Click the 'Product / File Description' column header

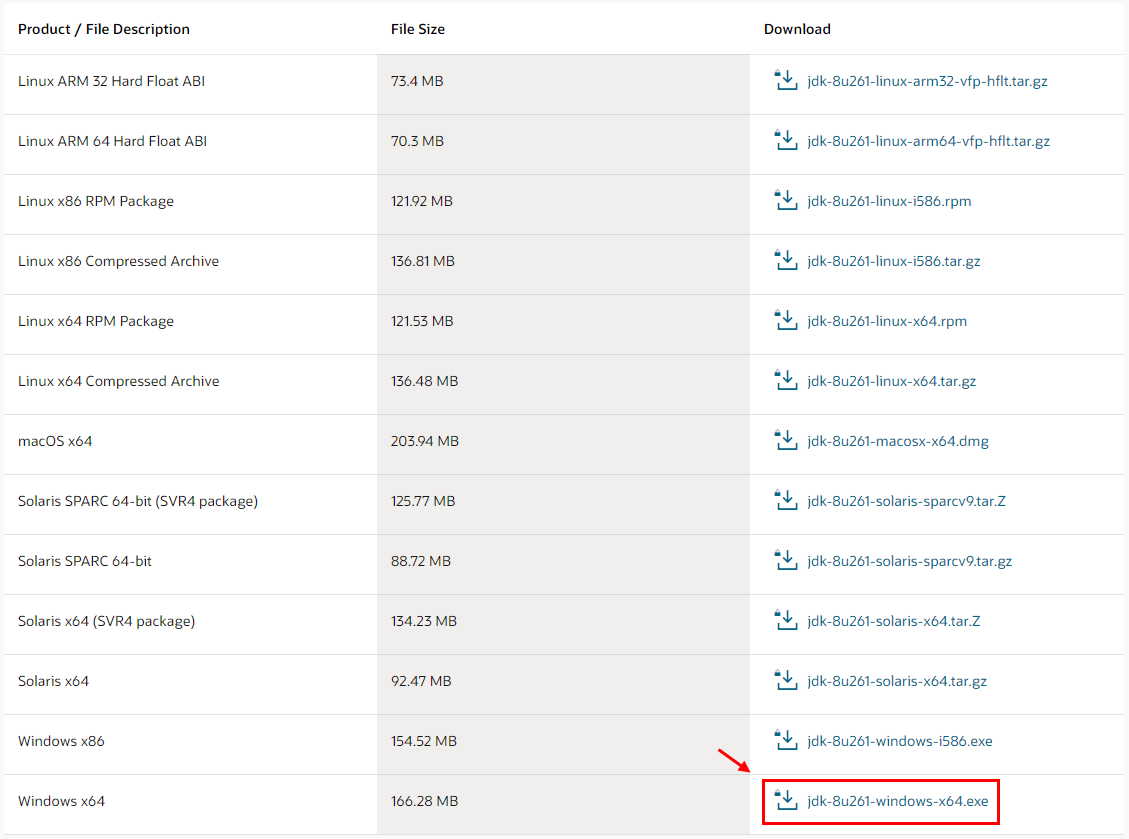pyautogui.click(x=104, y=29)
